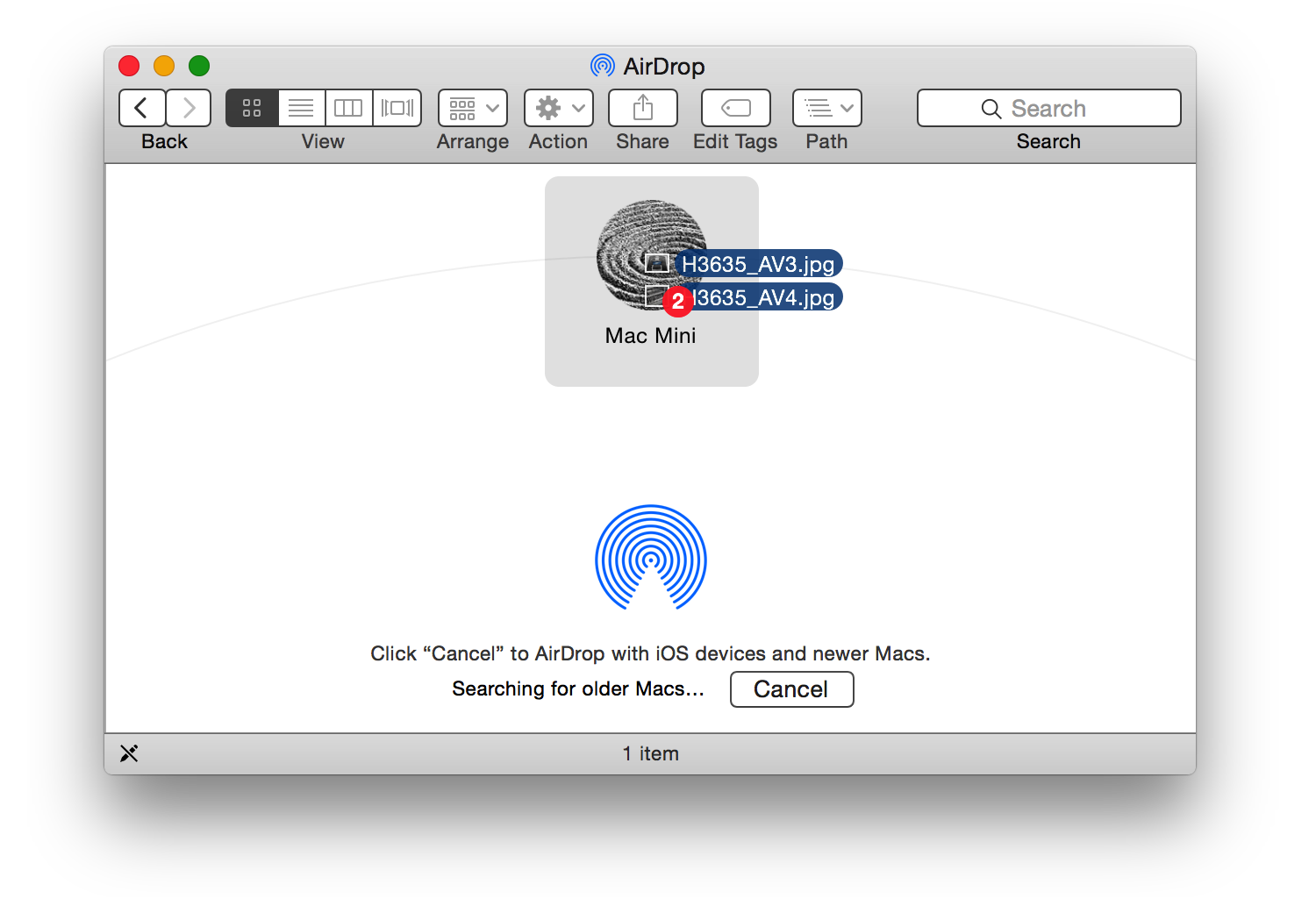Go forward with the right chevron button
1316x913 pixels.
coord(189,108)
